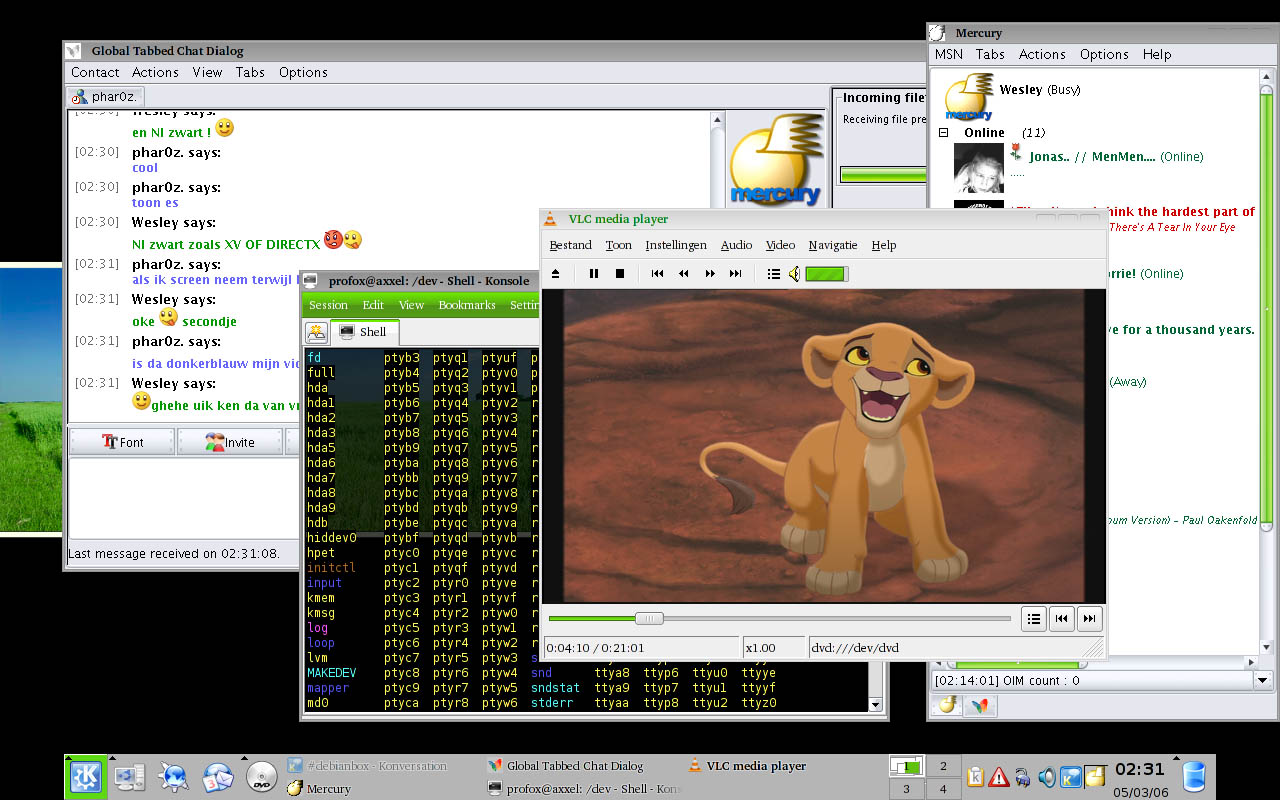
Task: Click previous button beside VLC seek bar
Action: pos(1062,619)
